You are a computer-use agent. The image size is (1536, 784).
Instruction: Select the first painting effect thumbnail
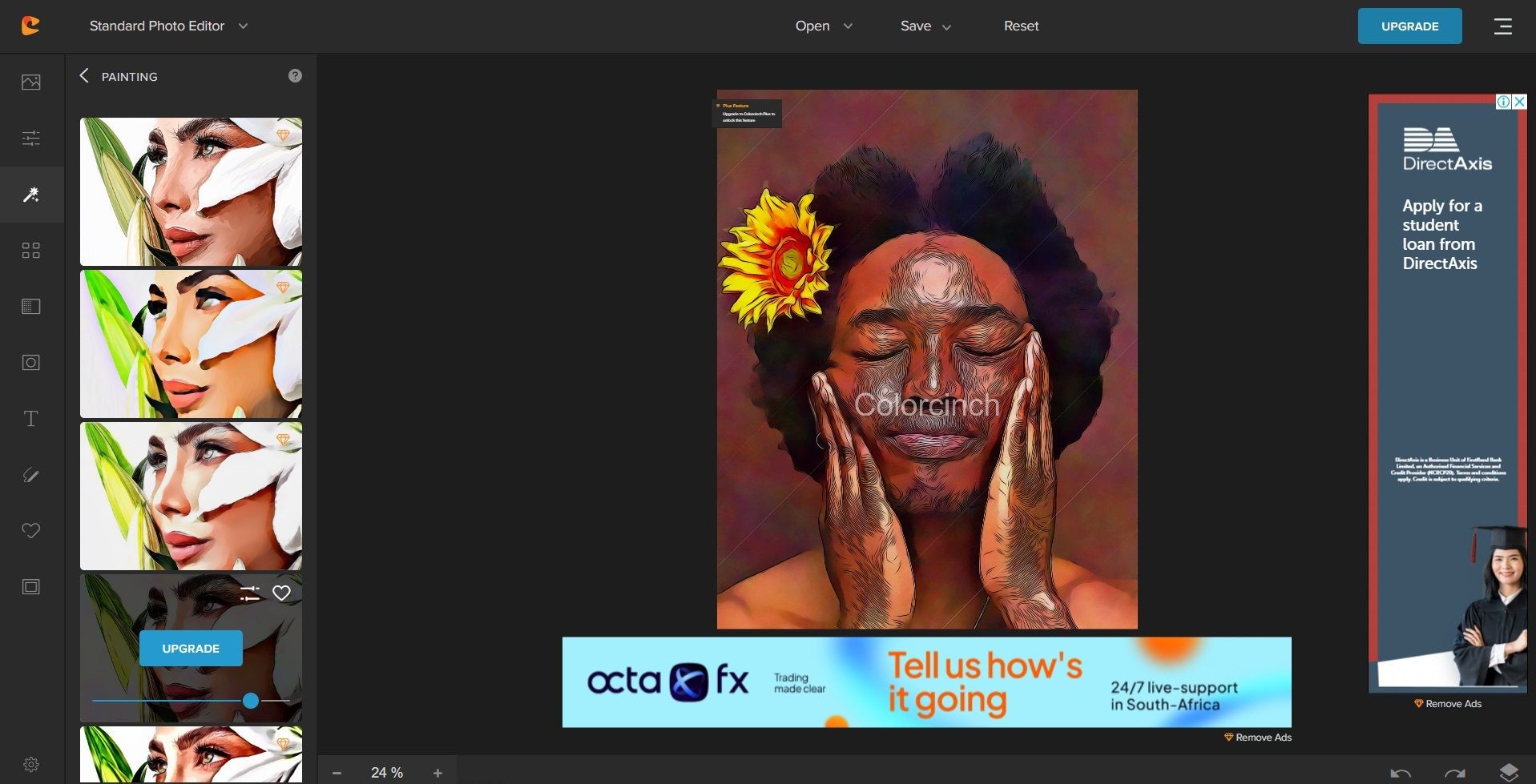tap(191, 191)
